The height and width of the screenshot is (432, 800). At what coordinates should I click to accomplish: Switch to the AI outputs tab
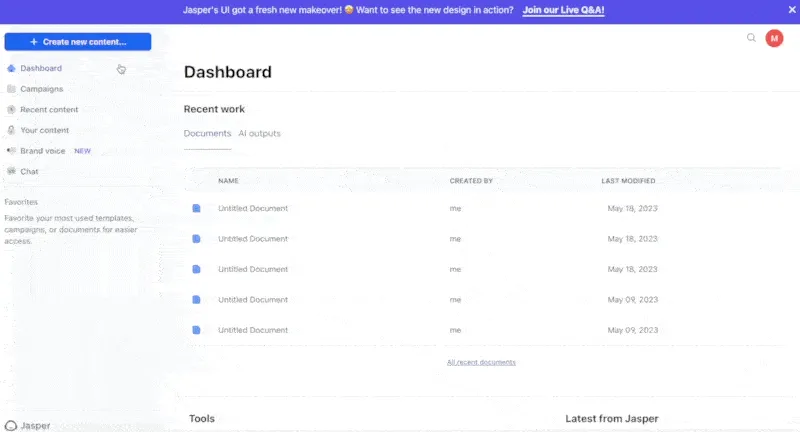tap(259, 133)
